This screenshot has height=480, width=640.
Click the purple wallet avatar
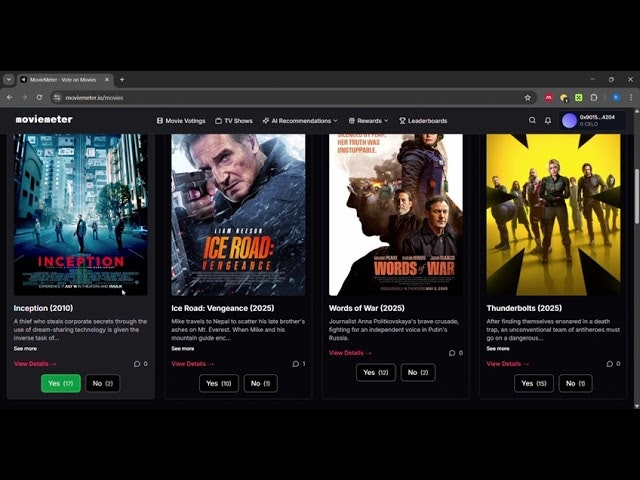(x=569, y=121)
